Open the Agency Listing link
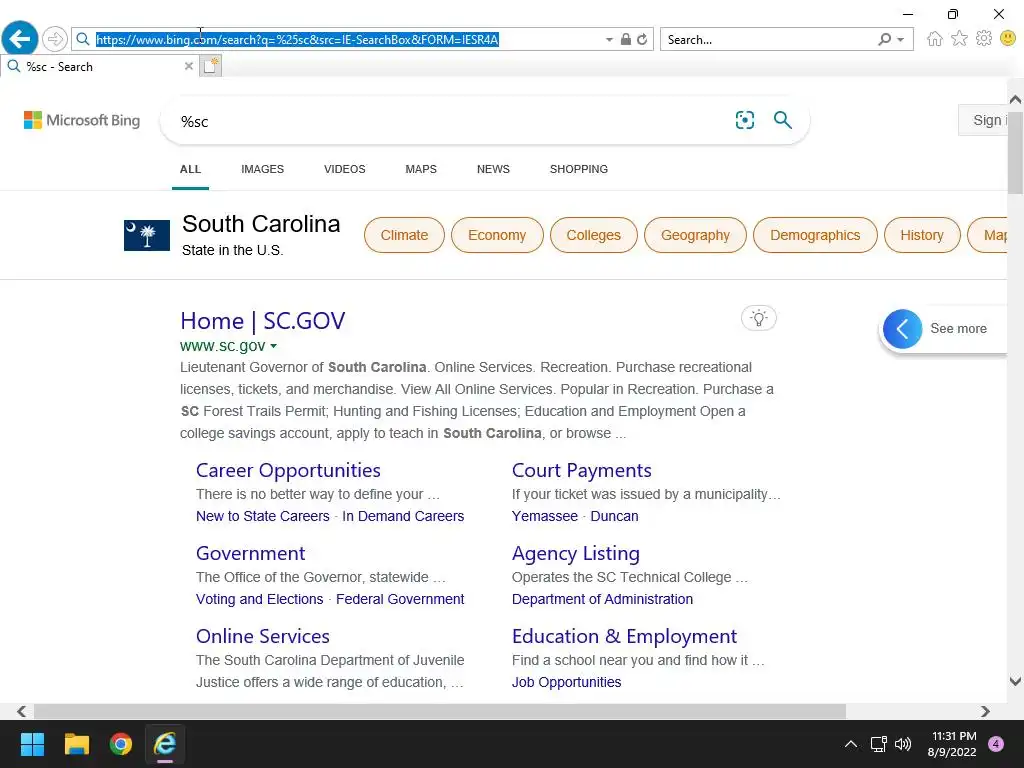1024x768 pixels. (575, 553)
